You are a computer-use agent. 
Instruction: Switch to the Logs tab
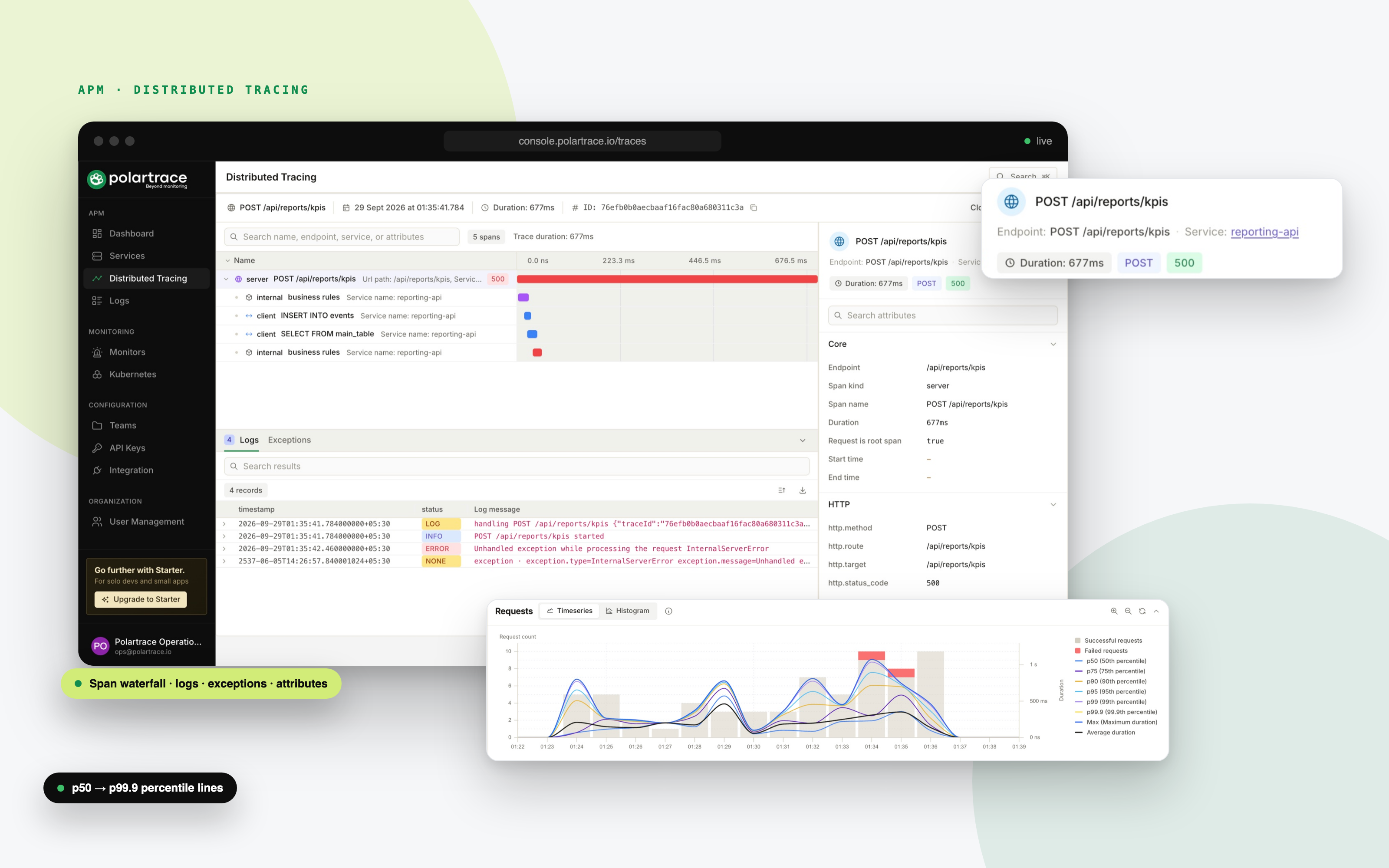pyautogui.click(x=249, y=440)
